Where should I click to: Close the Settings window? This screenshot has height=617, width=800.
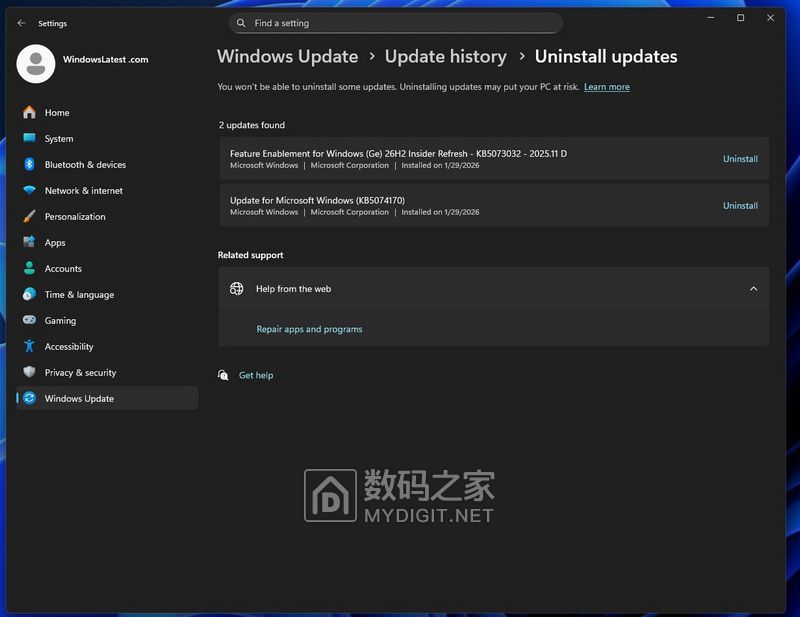point(770,18)
